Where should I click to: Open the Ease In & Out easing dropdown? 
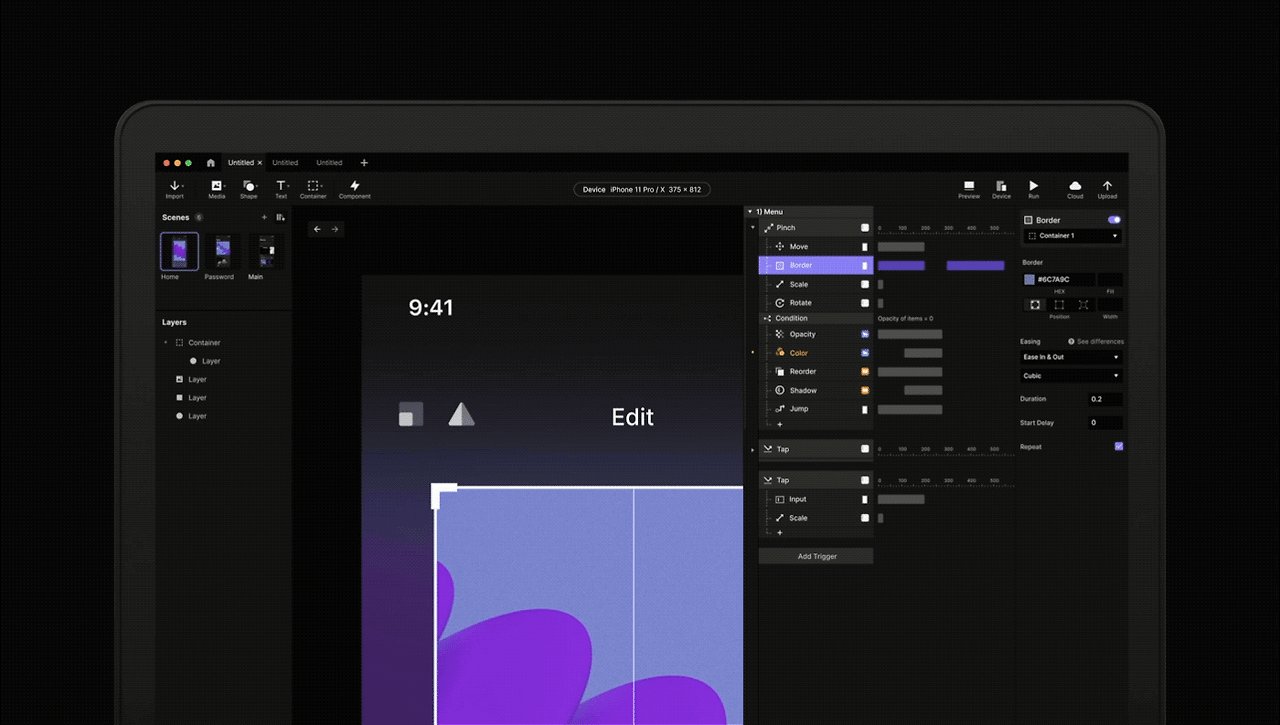[x=1070, y=356]
